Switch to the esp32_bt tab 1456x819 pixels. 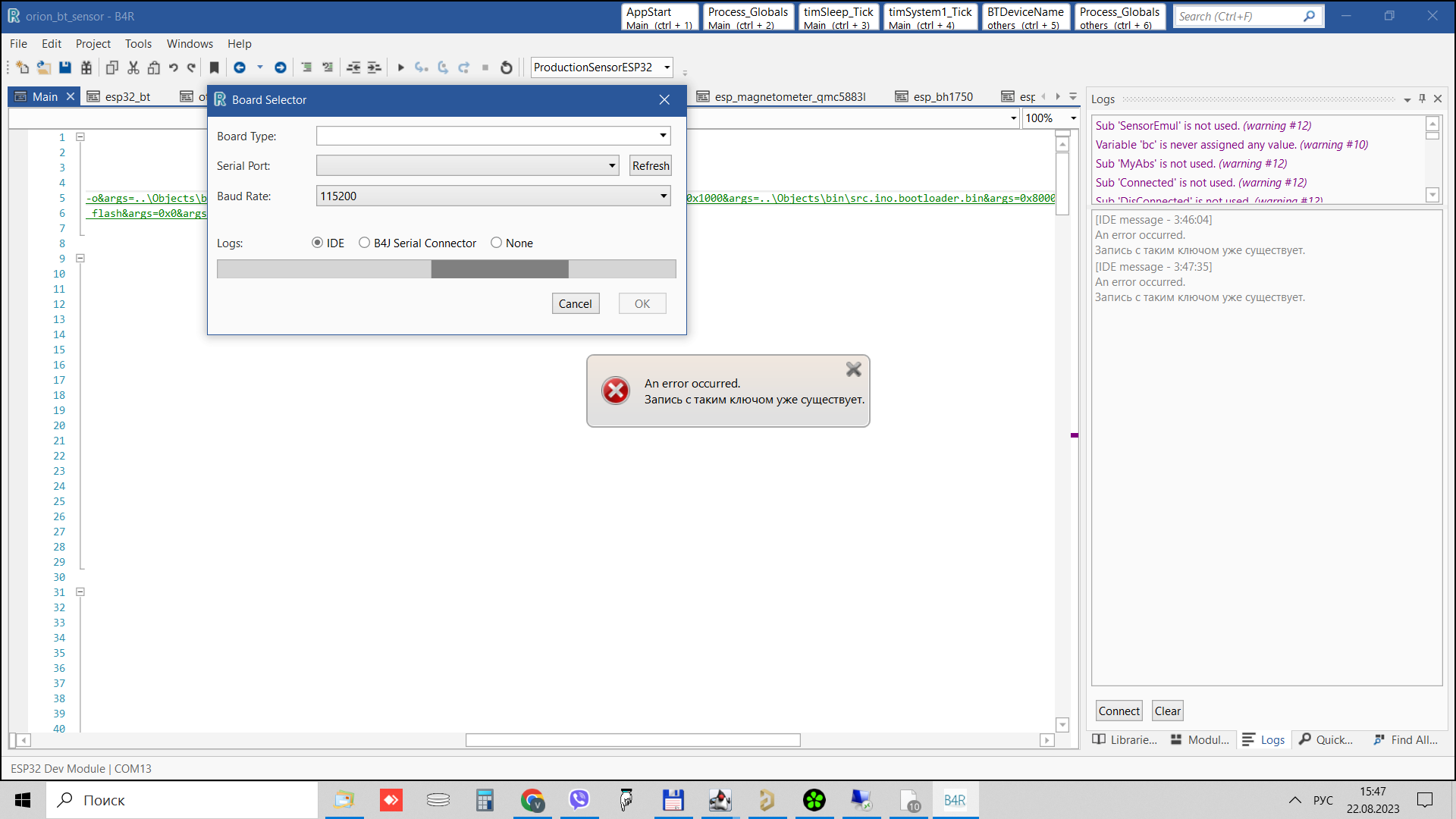pos(127,96)
